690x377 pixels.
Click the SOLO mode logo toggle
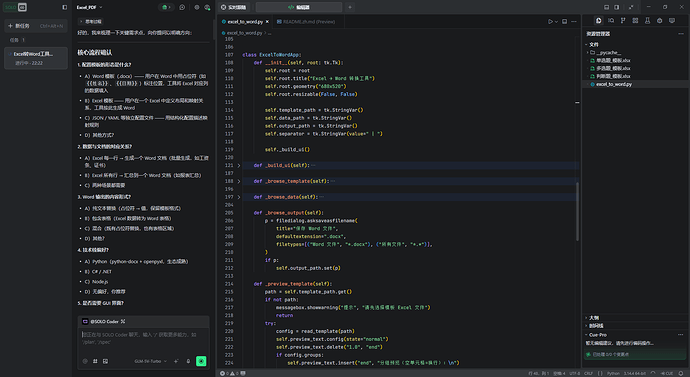[15, 7]
